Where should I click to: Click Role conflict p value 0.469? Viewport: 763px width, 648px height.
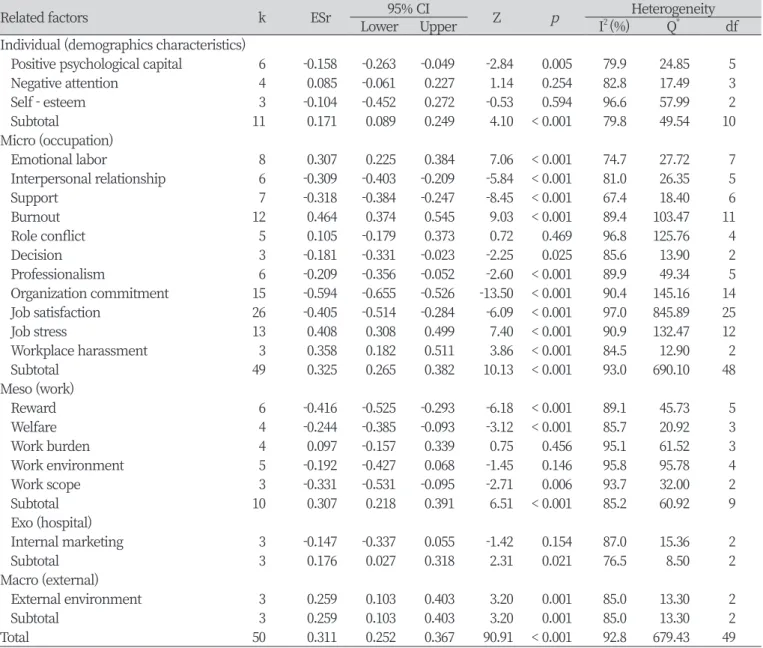(x=557, y=236)
